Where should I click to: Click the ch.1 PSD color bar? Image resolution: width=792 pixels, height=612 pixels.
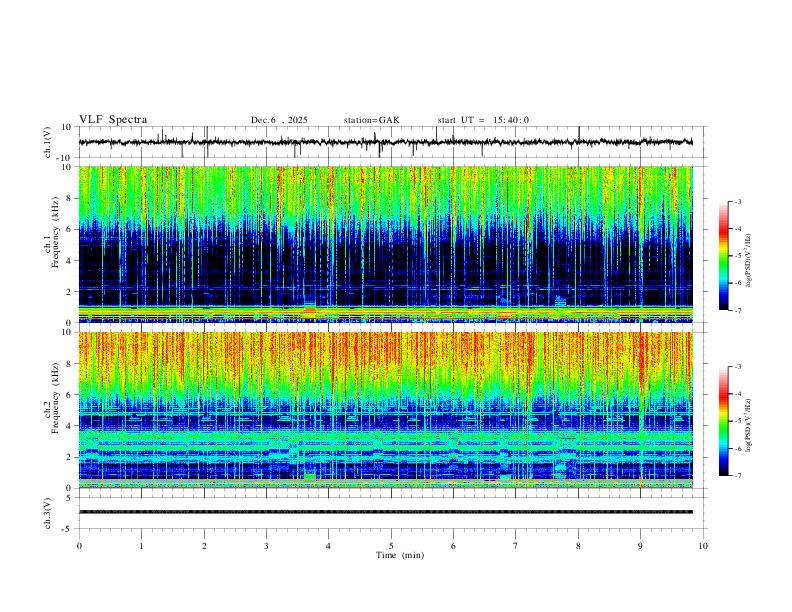pyautogui.click(x=724, y=256)
